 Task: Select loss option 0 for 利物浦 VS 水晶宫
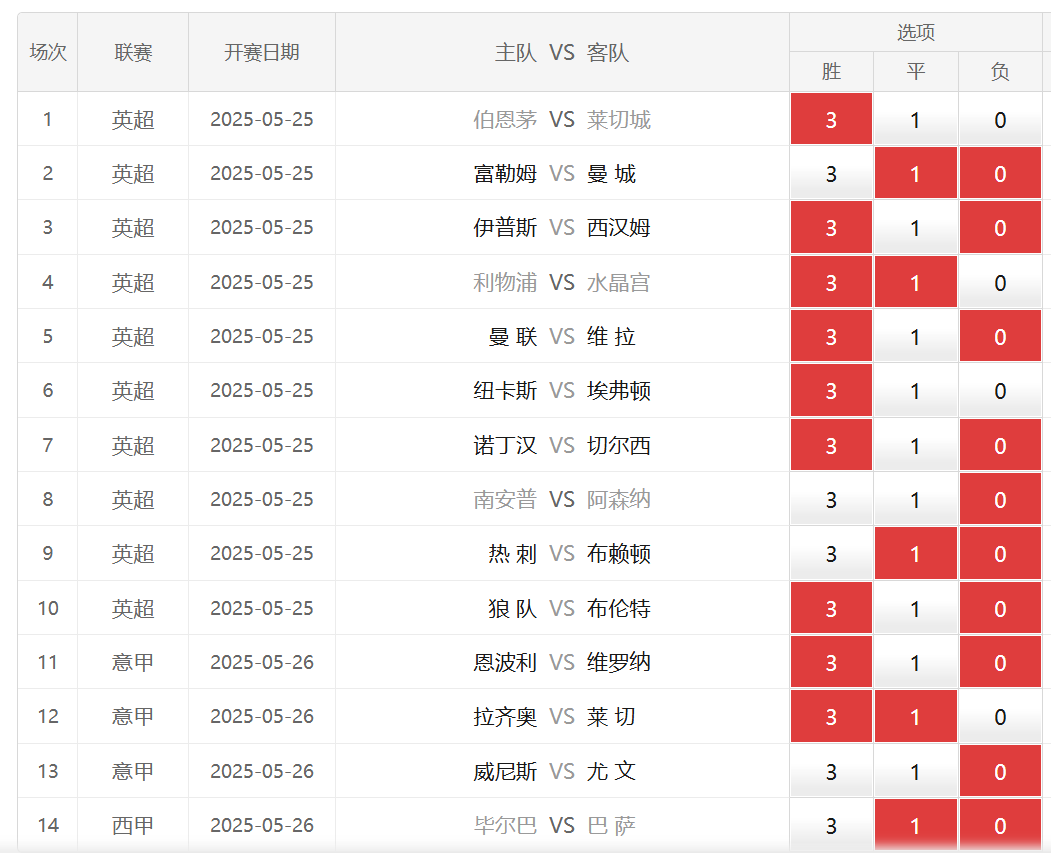click(x=1000, y=282)
